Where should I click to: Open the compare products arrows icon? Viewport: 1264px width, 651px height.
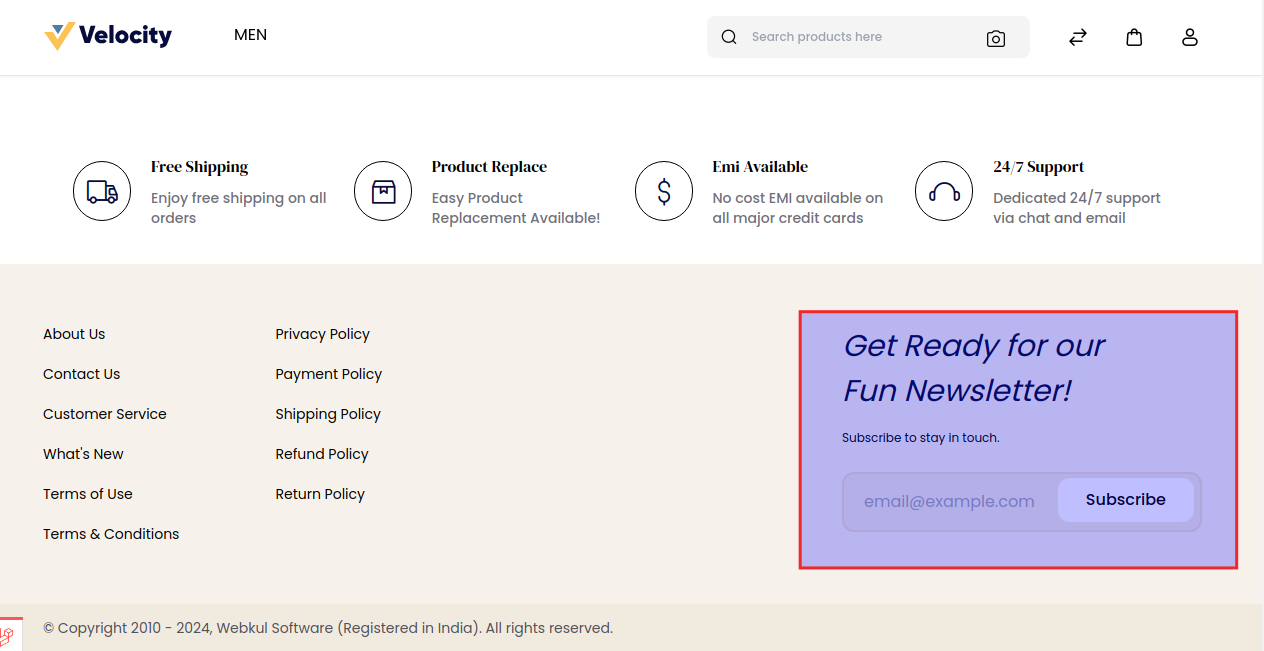(1077, 37)
